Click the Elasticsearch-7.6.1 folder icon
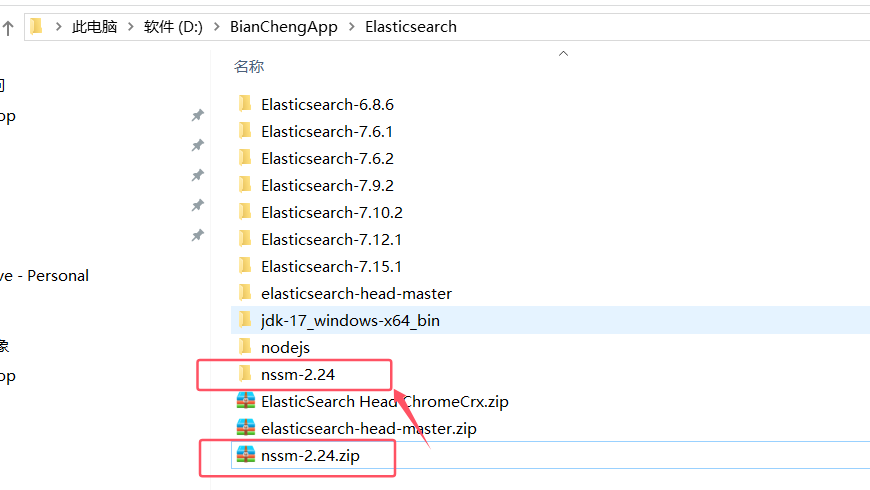Viewport: 870px width, 490px height. (245, 131)
